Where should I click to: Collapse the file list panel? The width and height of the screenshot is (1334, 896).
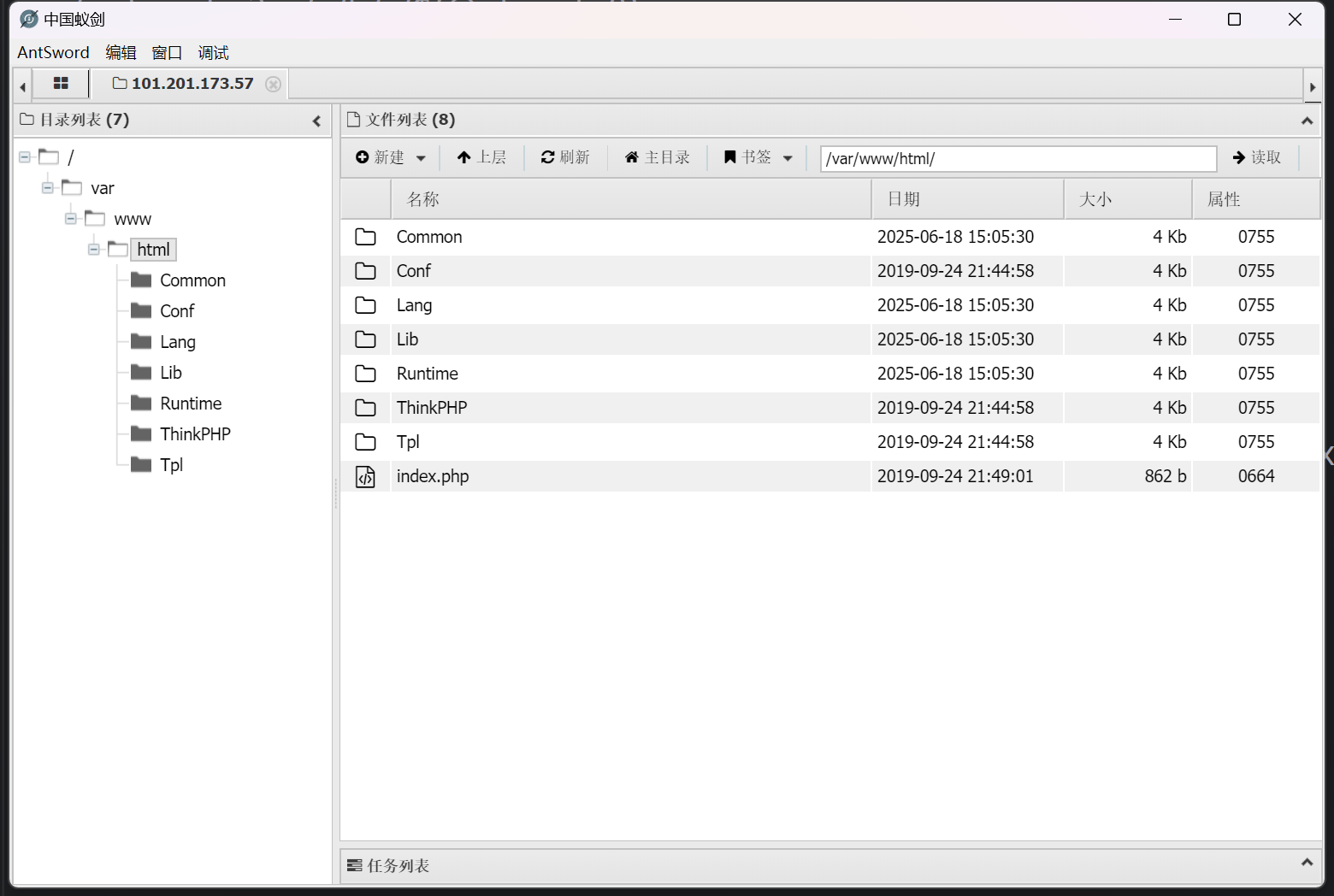pos(1307,121)
